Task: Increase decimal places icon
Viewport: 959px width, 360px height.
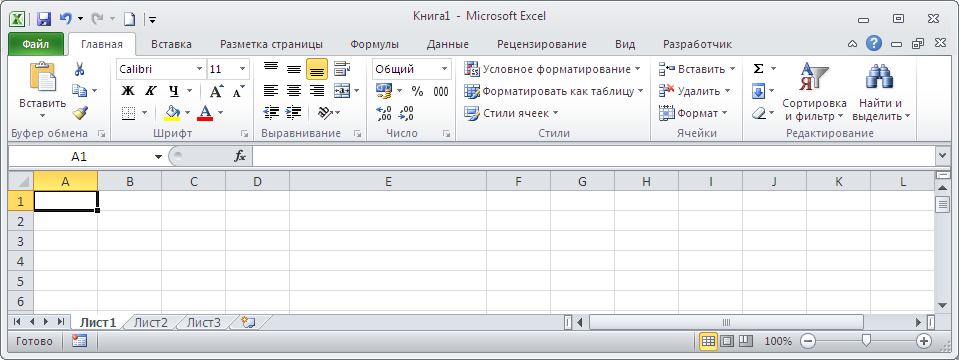Action: click(x=383, y=113)
